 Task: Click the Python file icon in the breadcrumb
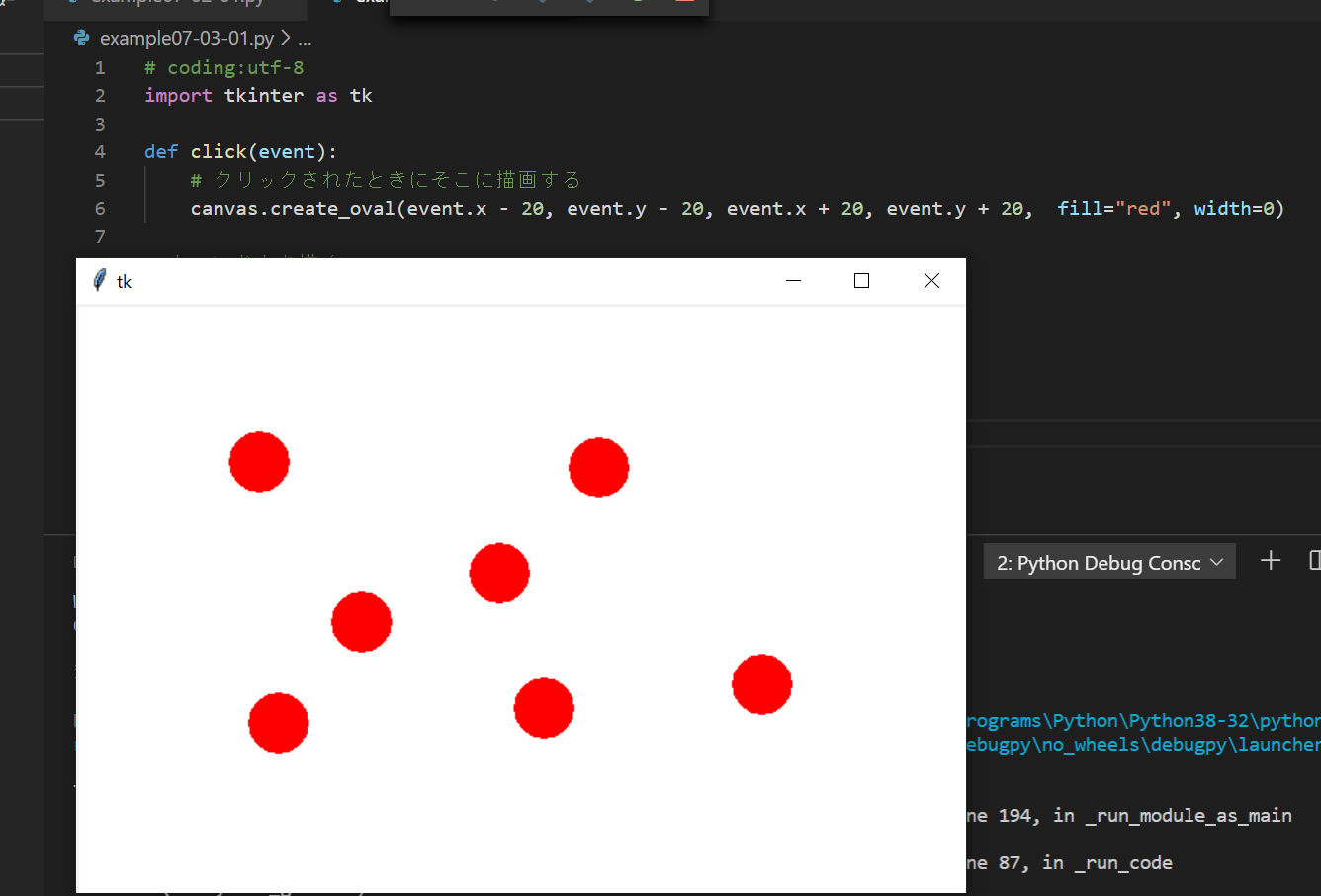82,39
